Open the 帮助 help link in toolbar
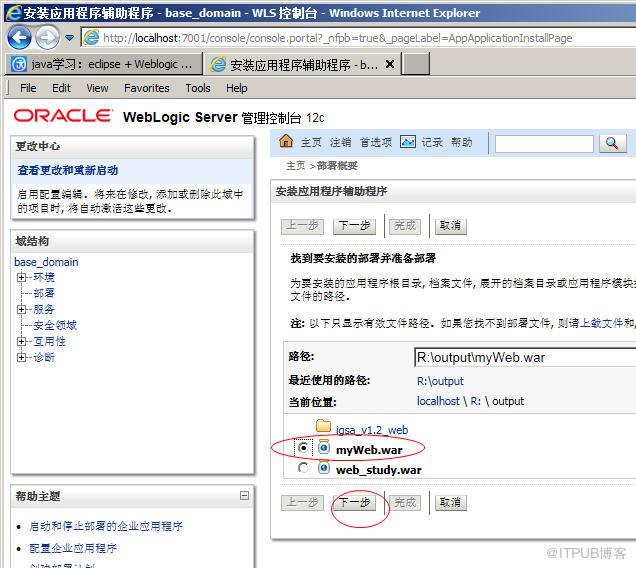Image resolution: width=636 pixels, height=568 pixels. [462, 142]
